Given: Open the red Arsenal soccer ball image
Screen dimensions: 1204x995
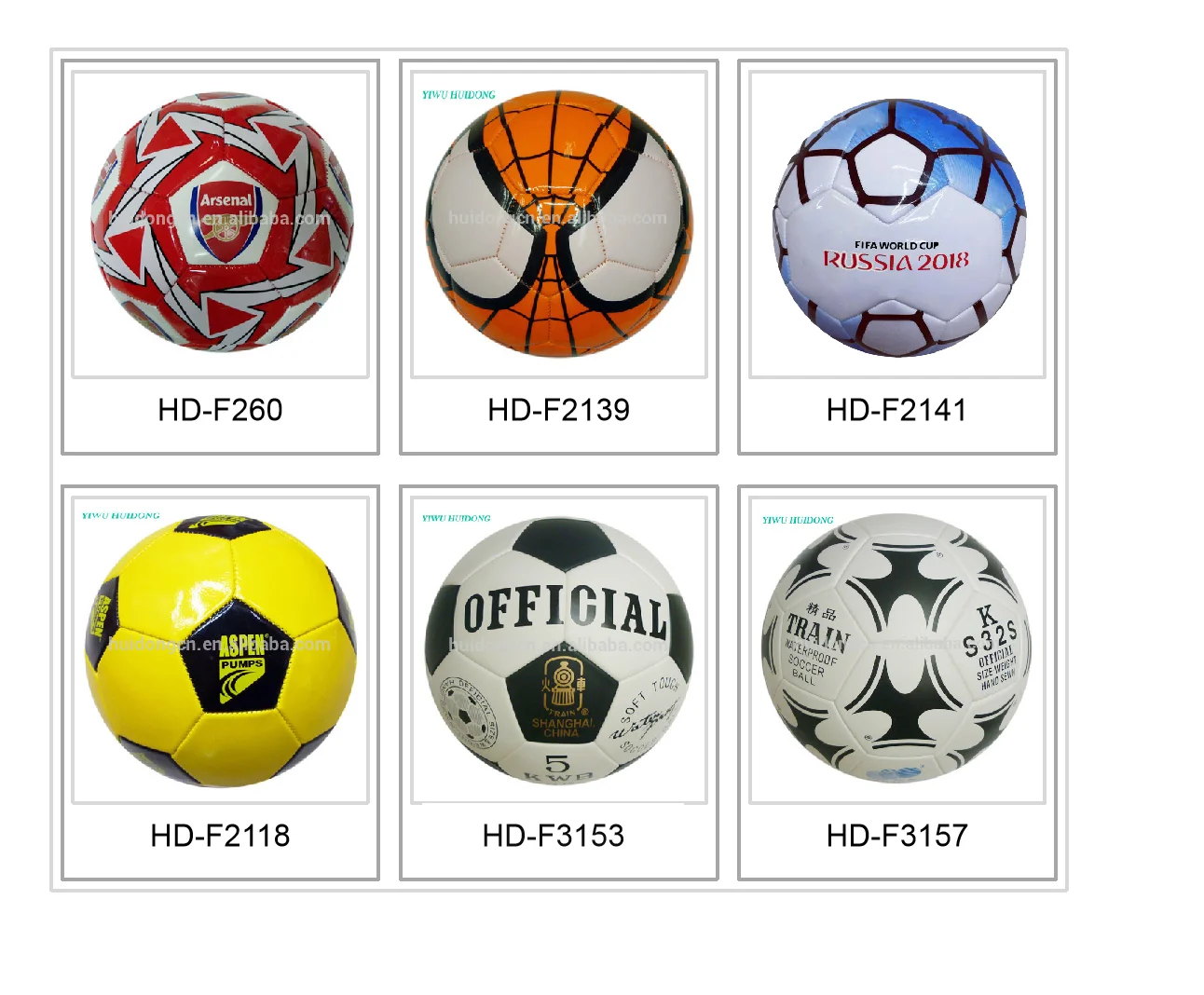Looking at the screenshot, I should coord(221,224).
